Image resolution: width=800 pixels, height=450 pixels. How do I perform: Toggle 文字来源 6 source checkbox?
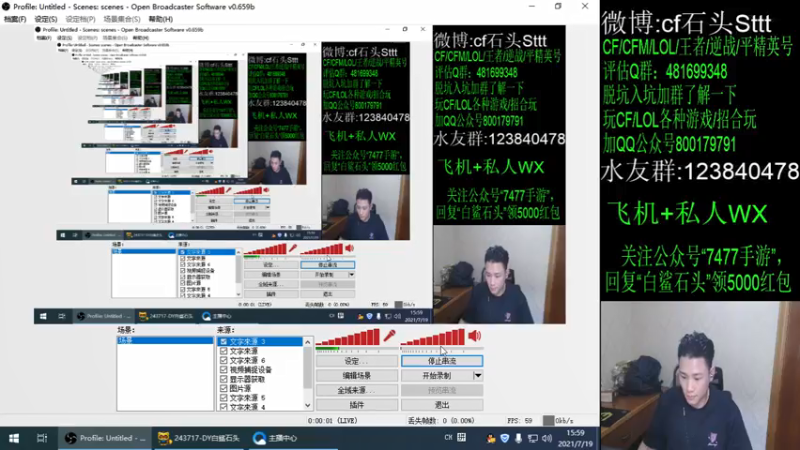(x=223, y=360)
